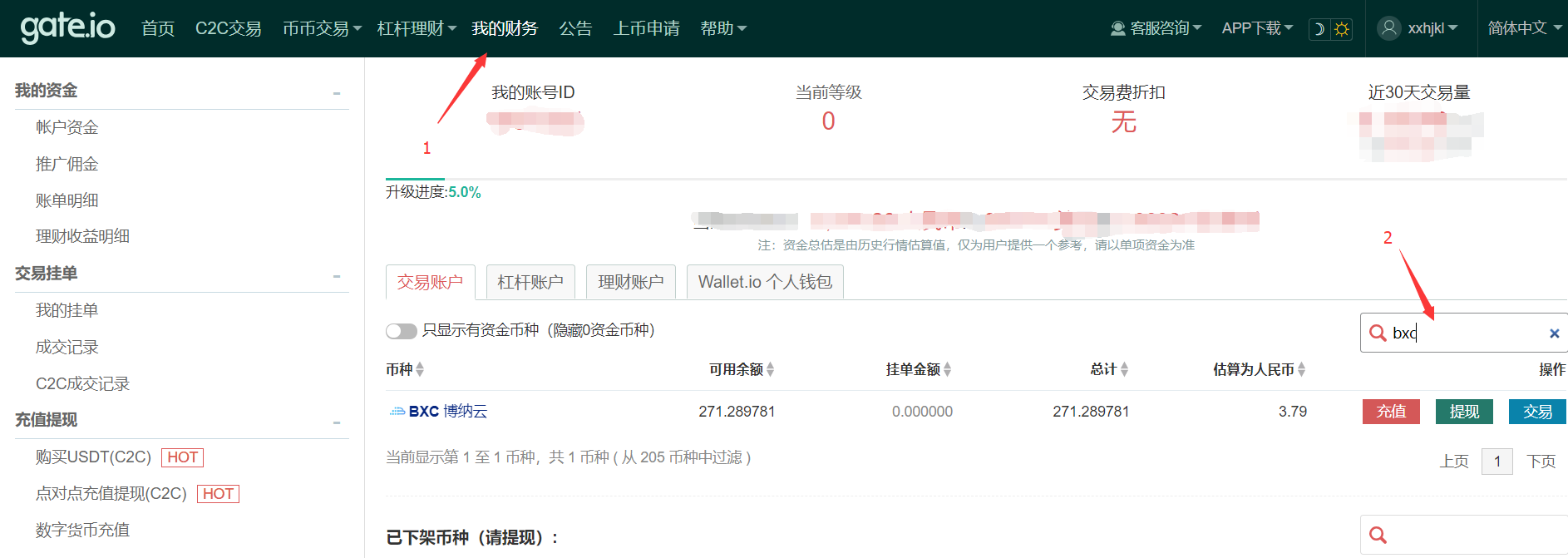The width and height of the screenshot is (1568, 558).
Task: Click the BXC 博纳云 coin name
Action: (x=448, y=411)
